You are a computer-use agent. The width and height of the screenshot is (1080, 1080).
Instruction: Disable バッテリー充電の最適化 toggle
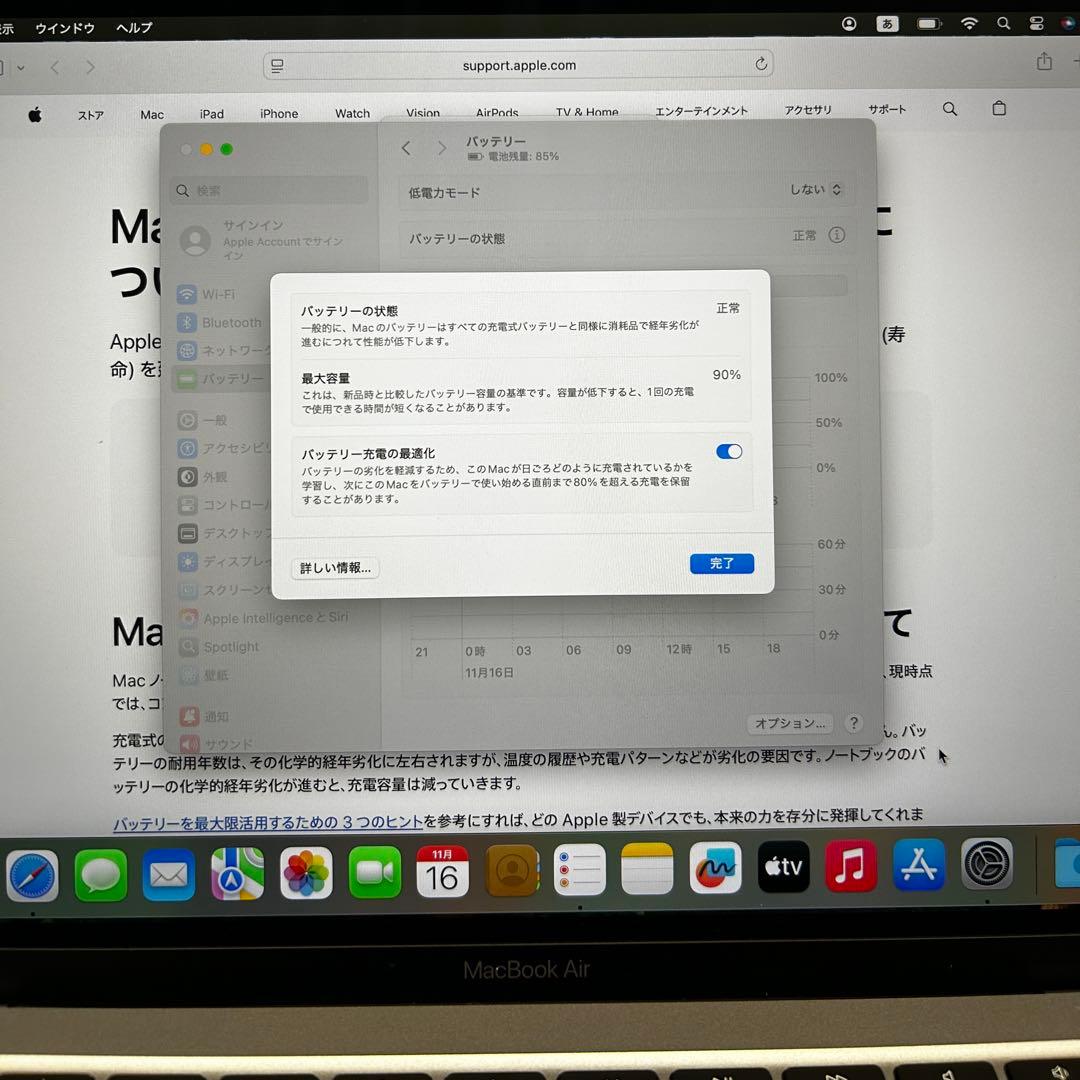[728, 451]
